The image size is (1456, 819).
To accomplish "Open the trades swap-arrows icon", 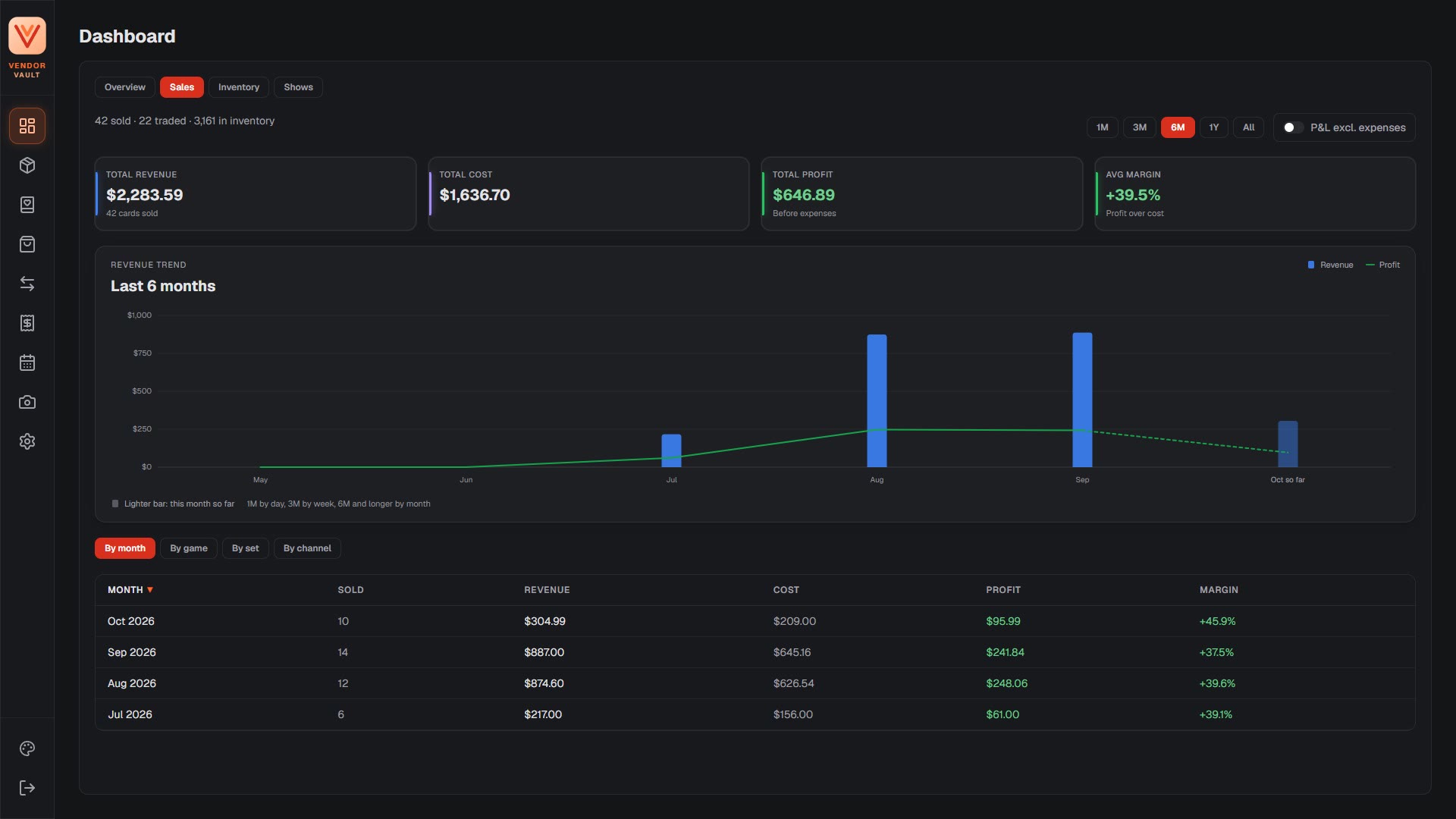I will click(27, 284).
